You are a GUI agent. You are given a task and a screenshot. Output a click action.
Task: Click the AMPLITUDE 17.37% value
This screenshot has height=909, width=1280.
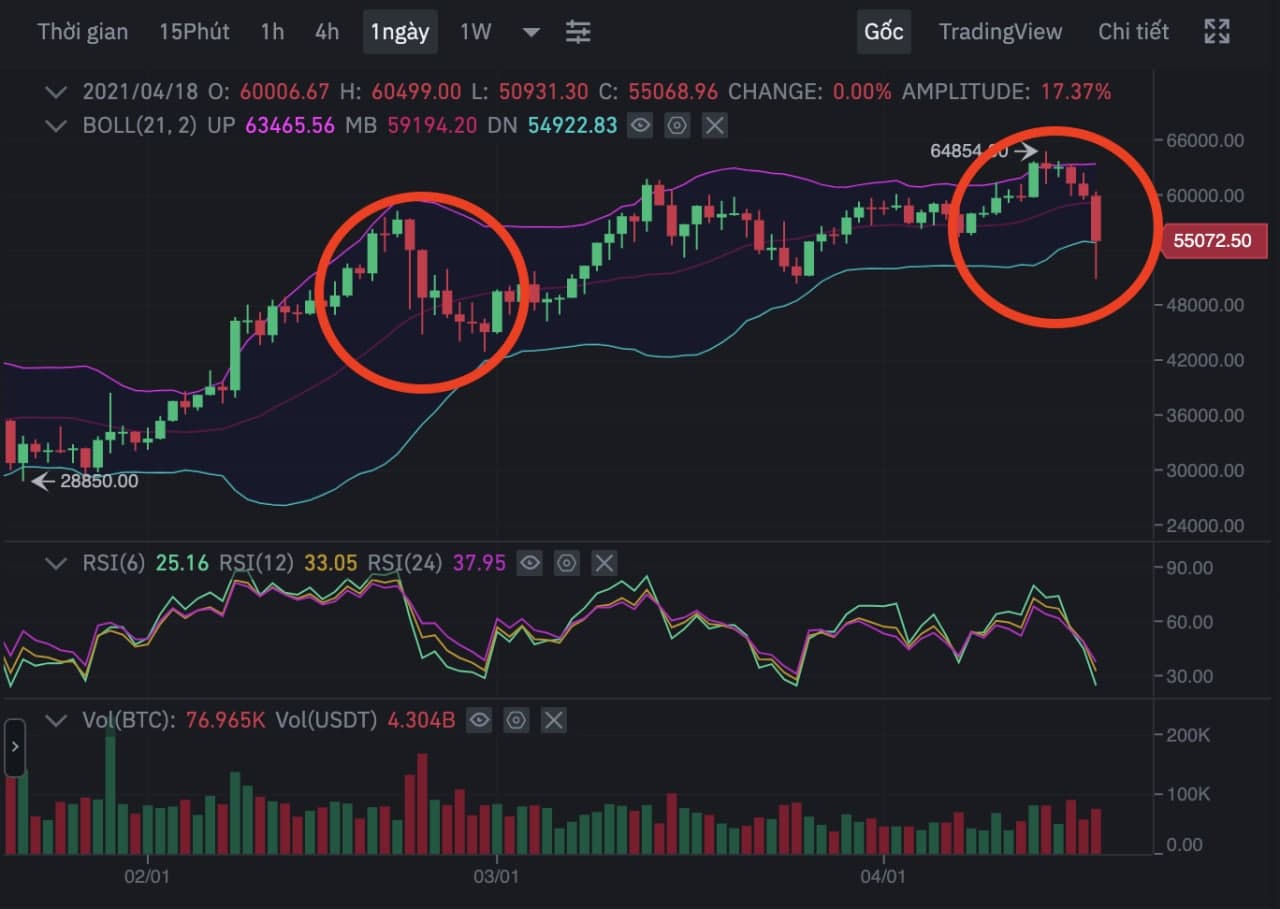1076,92
